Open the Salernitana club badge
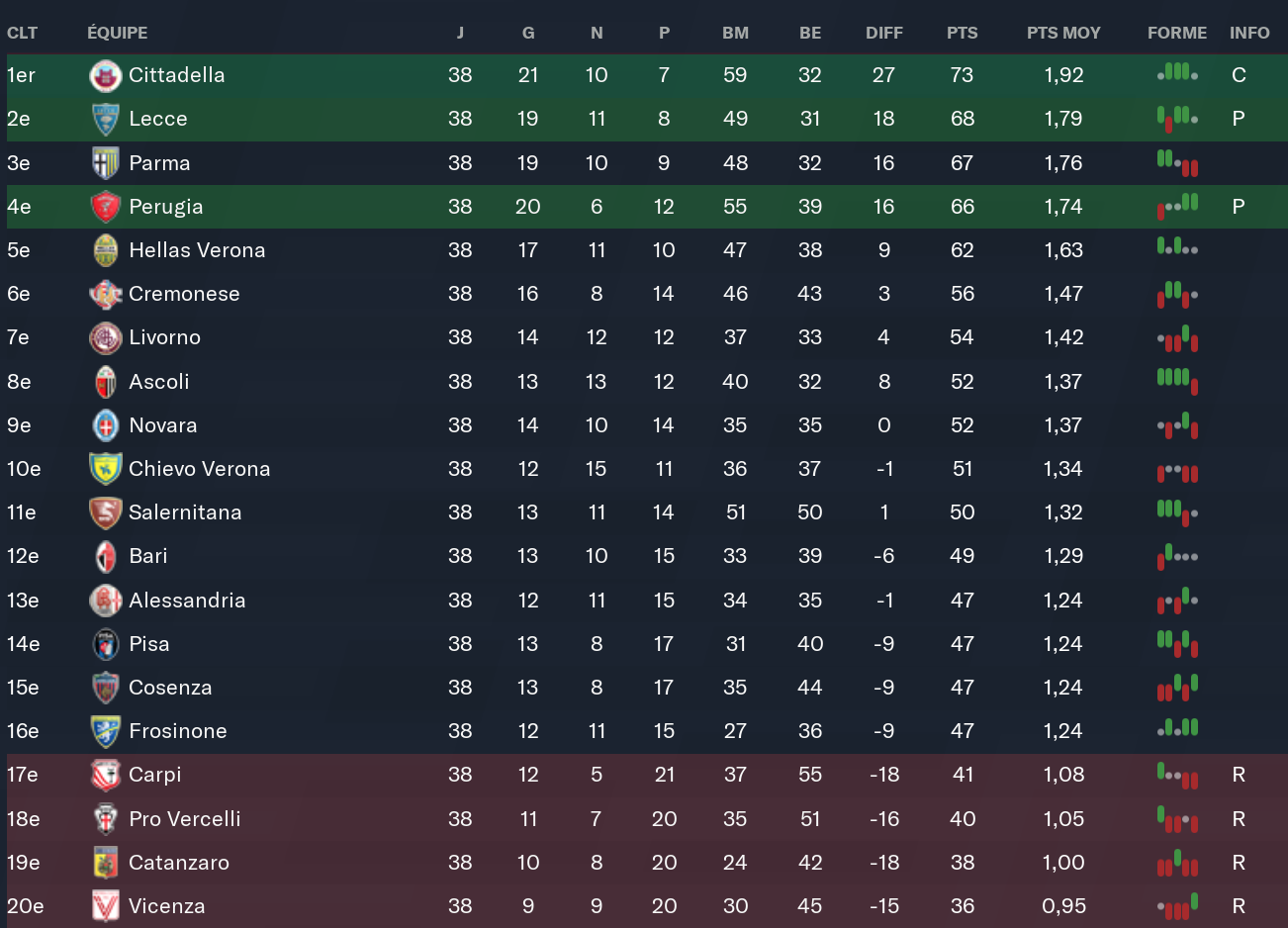Viewport: 1288px width, 928px height. [x=105, y=512]
